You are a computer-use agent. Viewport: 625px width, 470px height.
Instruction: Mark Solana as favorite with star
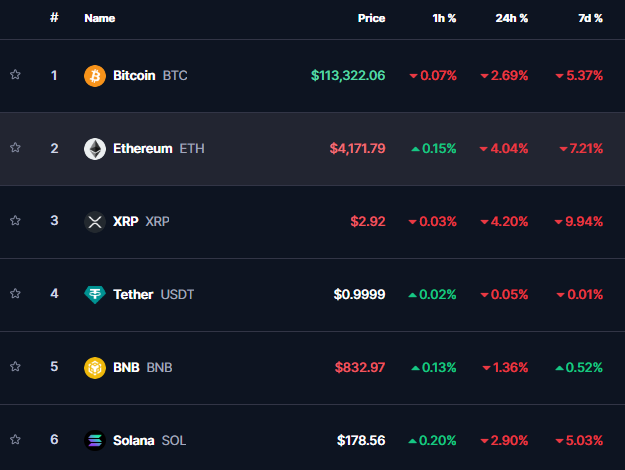click(x=15, y=439)
